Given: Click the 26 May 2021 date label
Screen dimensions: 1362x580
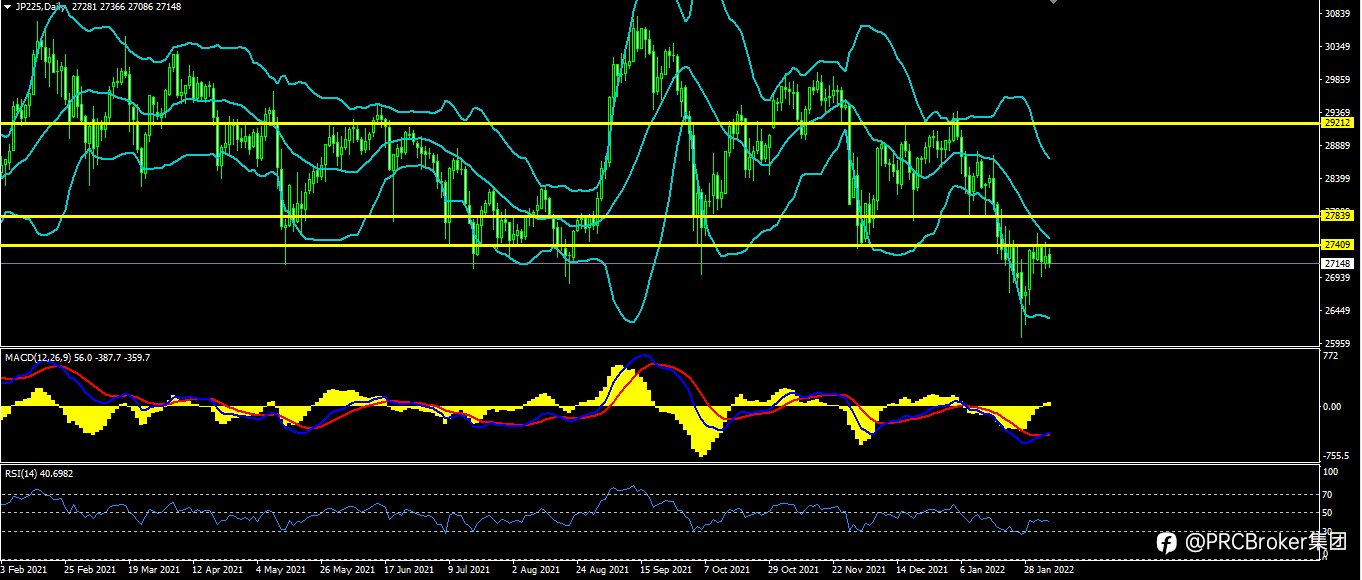Looking at the screenshot, I should [345, 570].
